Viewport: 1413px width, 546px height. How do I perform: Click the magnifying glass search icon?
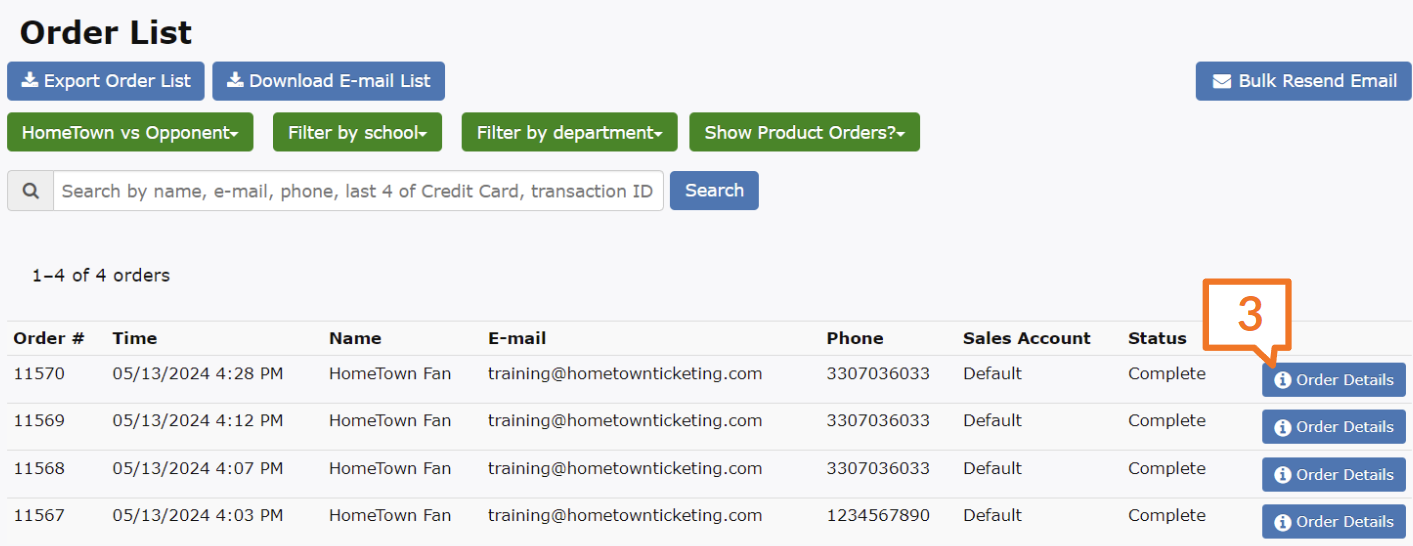[x=31, y=191]
